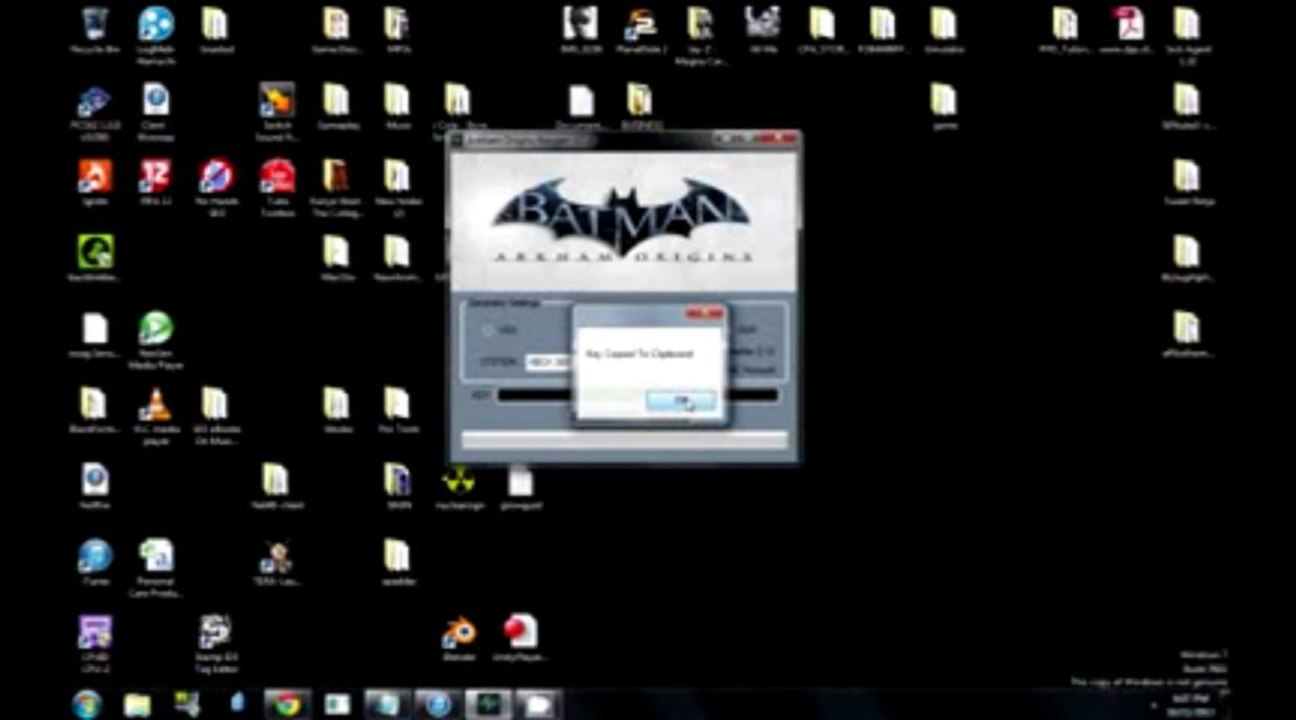Open the Switch Sound File converter shortcut
The height and width of the screenshot is (720, 1296).
(276, 110)
